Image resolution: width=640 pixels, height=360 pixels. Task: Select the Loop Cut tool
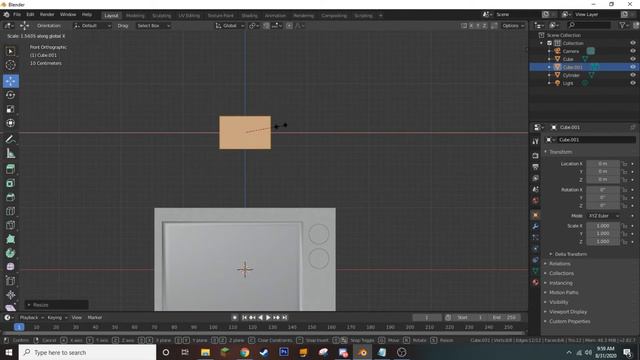tap(11, 211)
